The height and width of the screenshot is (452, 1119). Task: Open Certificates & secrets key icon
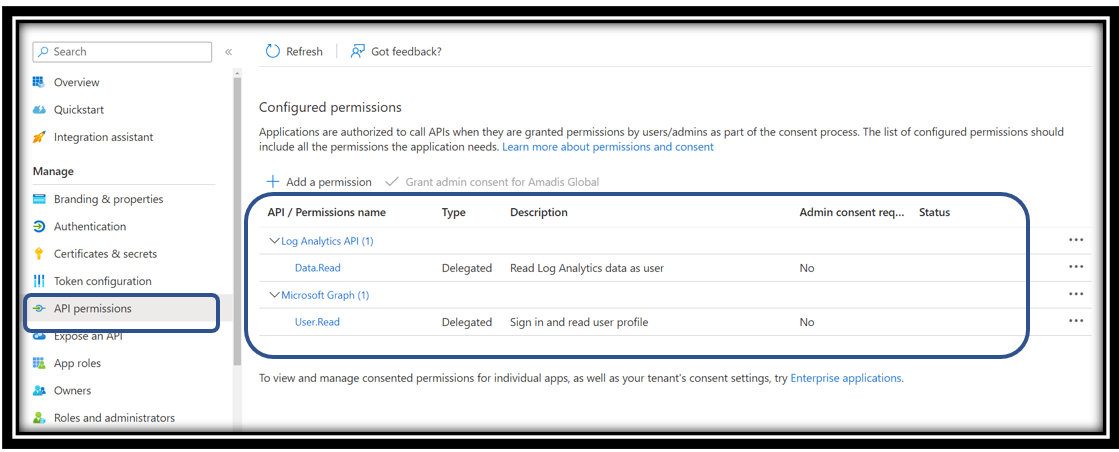coord(39,253)
